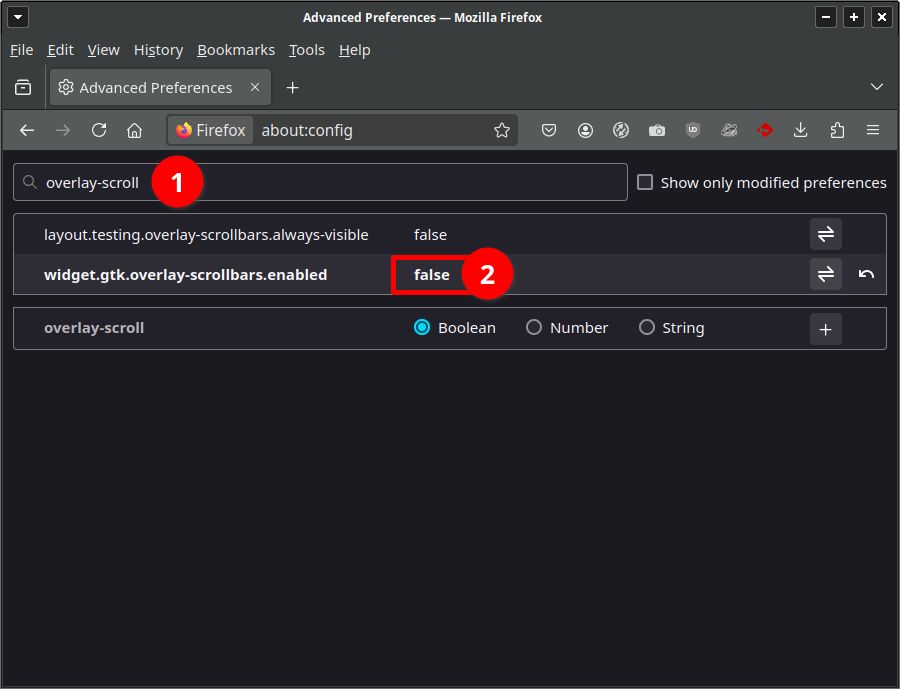Click the bold false value of the widget.gtk row

coord(432,274)
